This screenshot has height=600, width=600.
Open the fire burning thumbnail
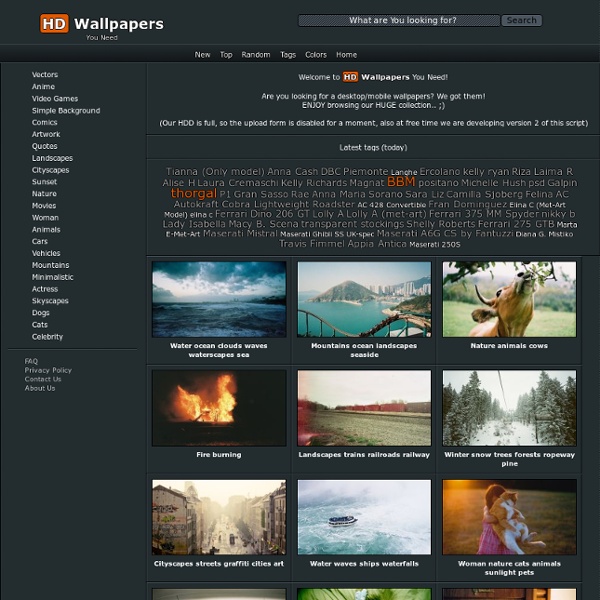click(219, 408)
